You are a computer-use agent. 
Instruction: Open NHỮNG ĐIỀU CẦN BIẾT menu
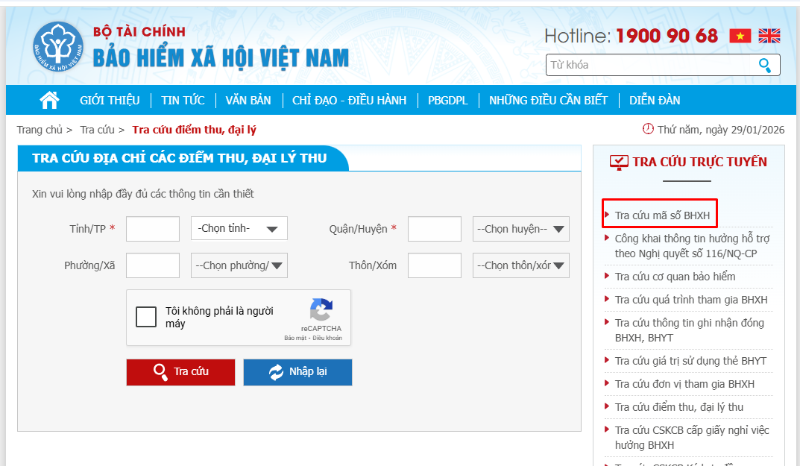(x=548, y=100)
